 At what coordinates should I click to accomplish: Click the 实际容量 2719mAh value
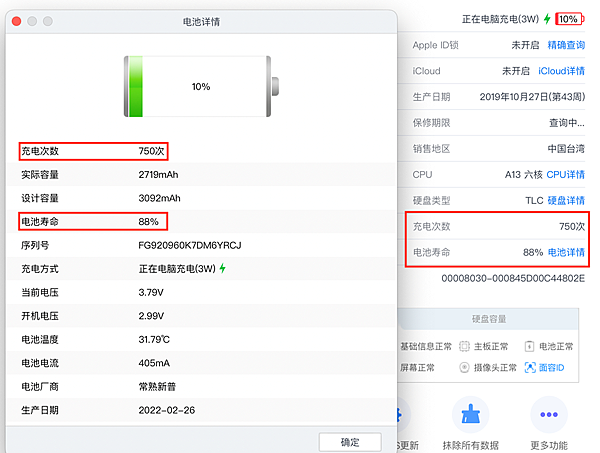158,175
